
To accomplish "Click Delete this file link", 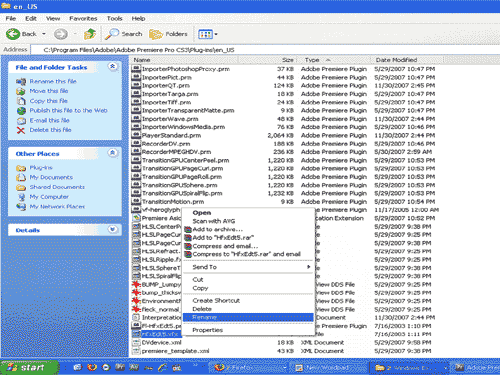I will click(50, 130).
